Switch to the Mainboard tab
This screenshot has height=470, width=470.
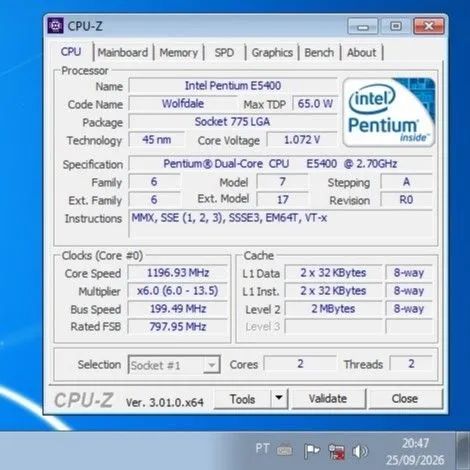tap(123, 52)
